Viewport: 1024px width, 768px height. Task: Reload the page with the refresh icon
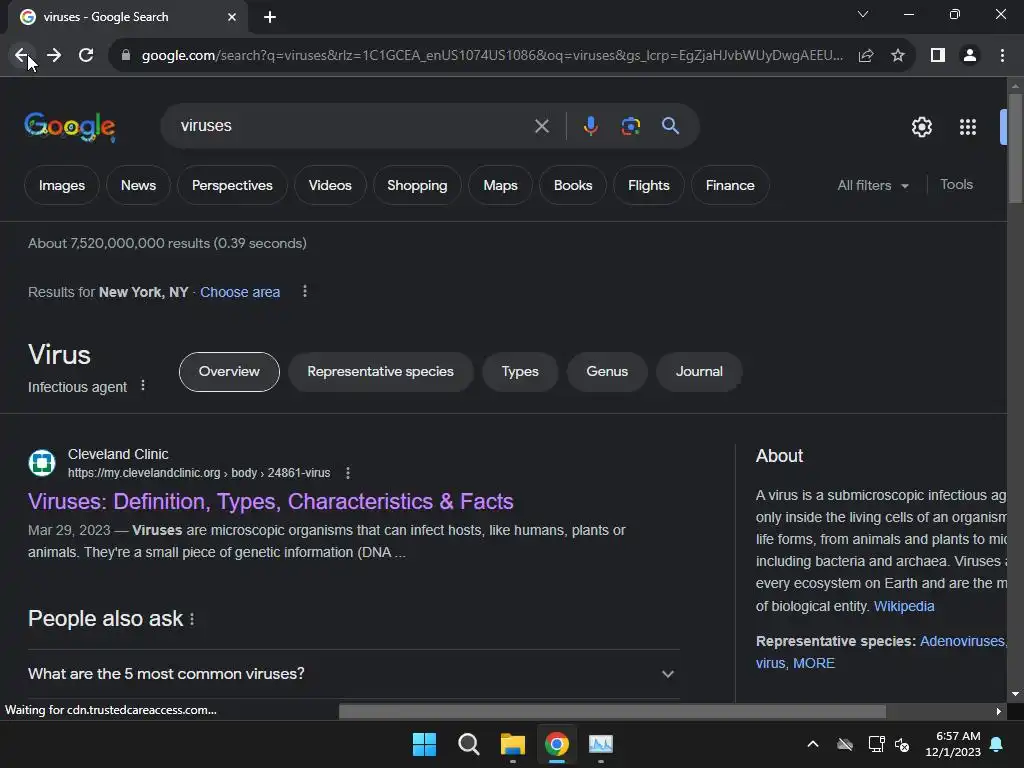coord(86,56)
